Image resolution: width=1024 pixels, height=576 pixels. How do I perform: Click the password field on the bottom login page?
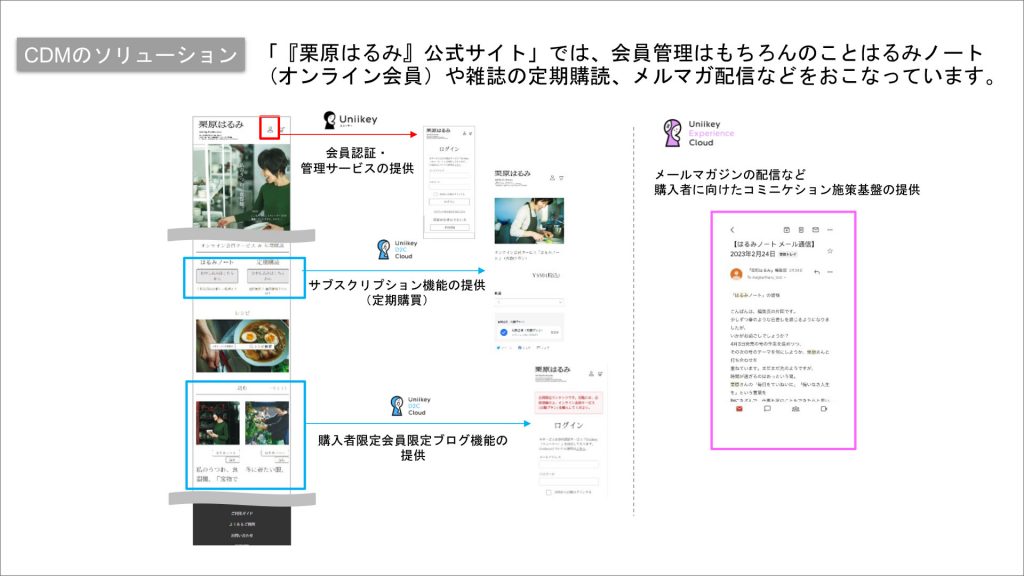point(569,481)
